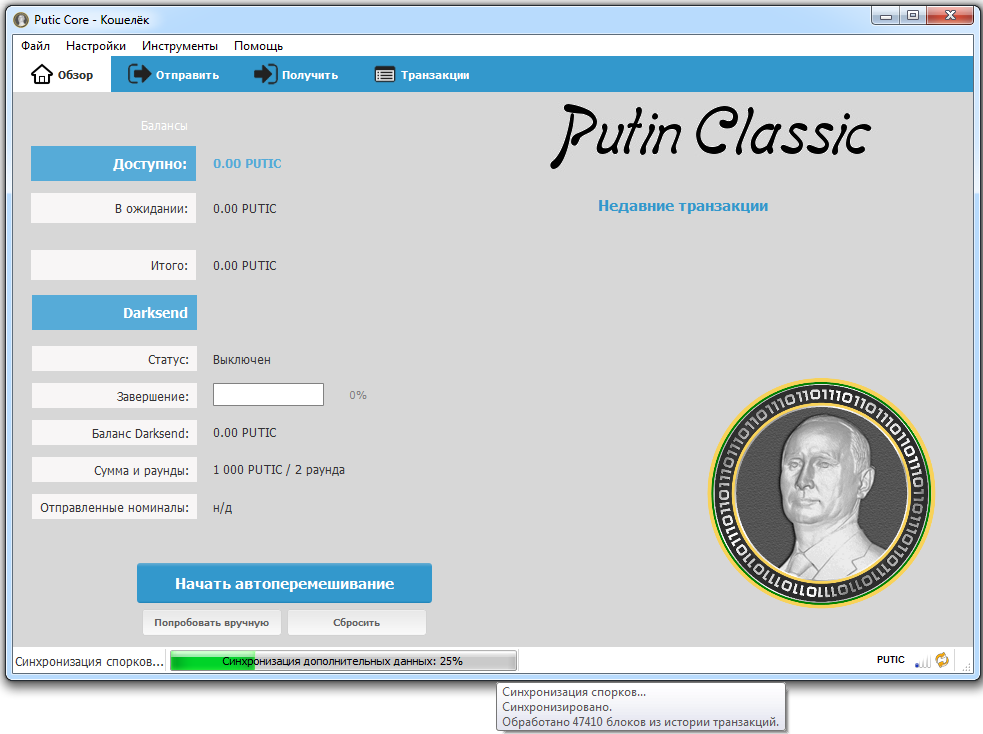The width and height of the screenshot is (983, 734).
Task: Open the Настройки menu
Action: 96,46
